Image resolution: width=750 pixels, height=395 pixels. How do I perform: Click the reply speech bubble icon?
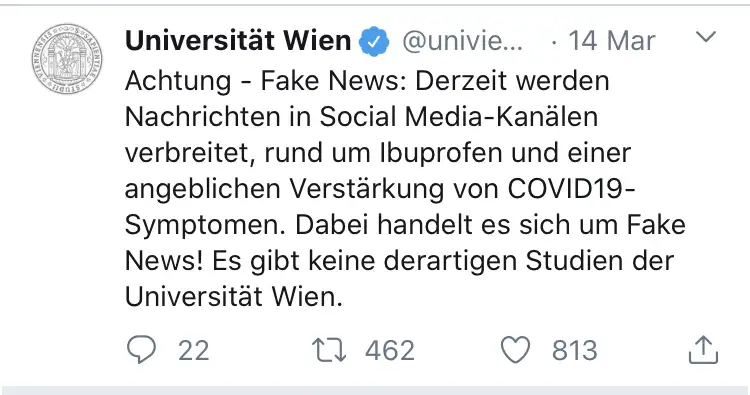141,350
